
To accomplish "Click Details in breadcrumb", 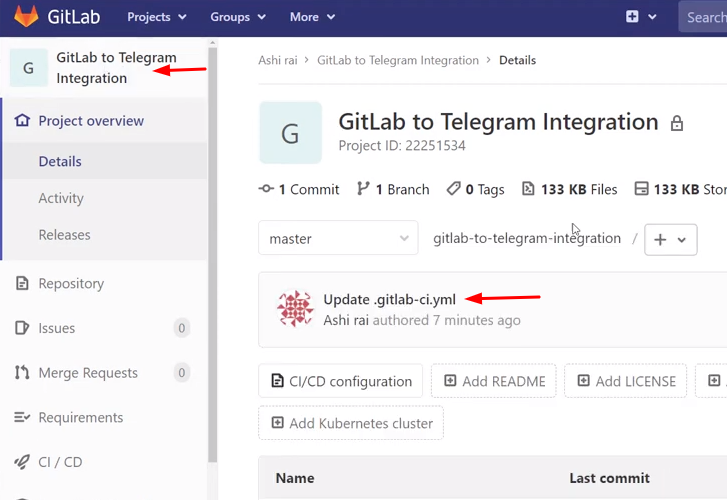I will tap(517, 60).
